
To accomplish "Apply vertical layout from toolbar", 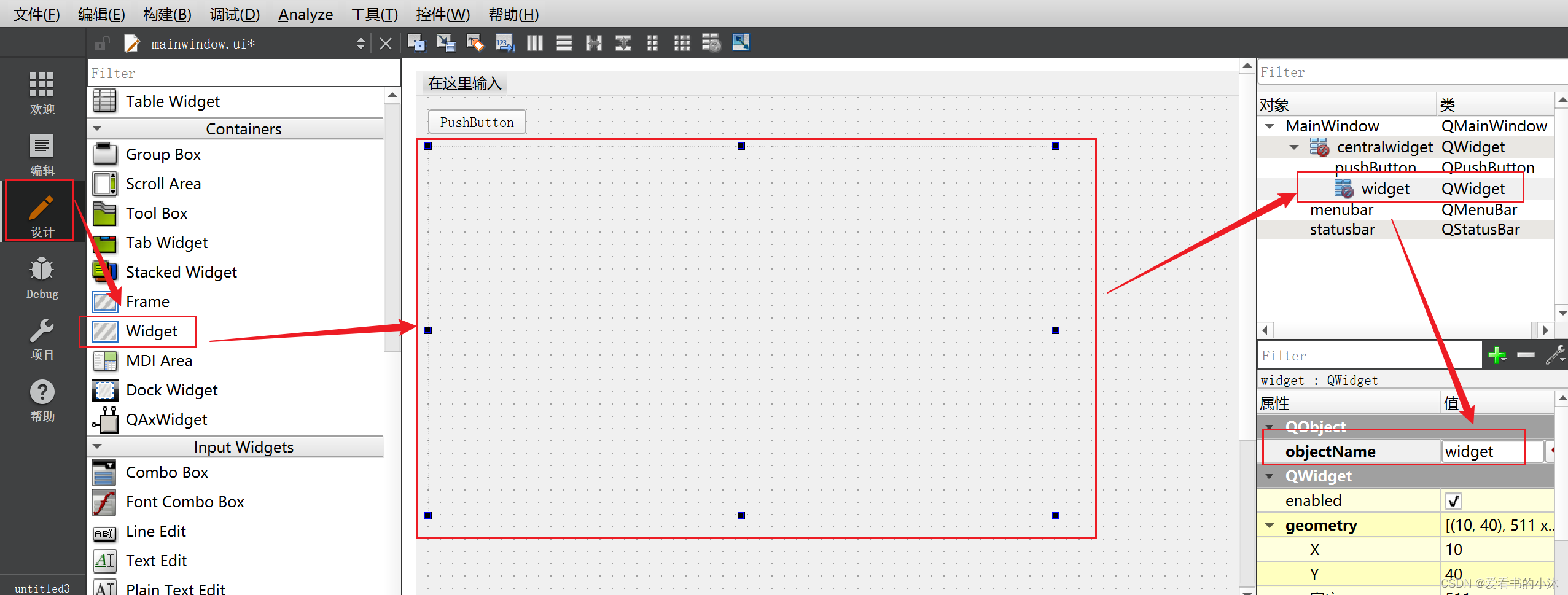I will [x=564, y=43].
